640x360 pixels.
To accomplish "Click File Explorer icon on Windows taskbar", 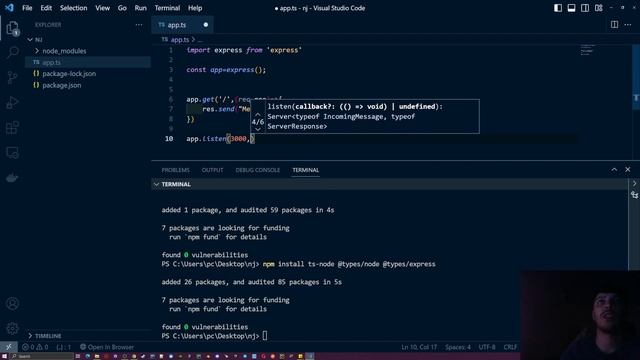I will [x=97, y=356].
